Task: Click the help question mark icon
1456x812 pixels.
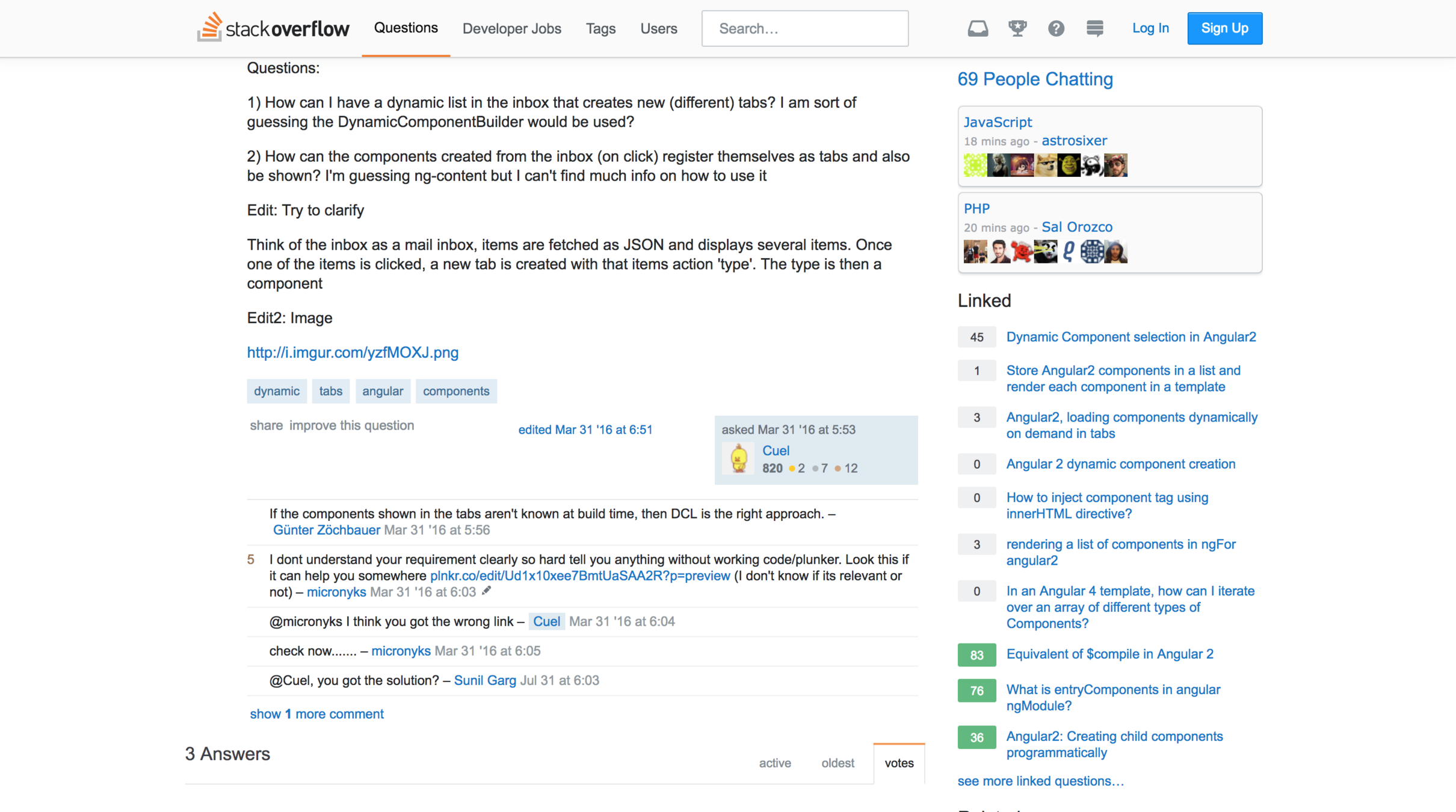Action: click(1056, 28)
